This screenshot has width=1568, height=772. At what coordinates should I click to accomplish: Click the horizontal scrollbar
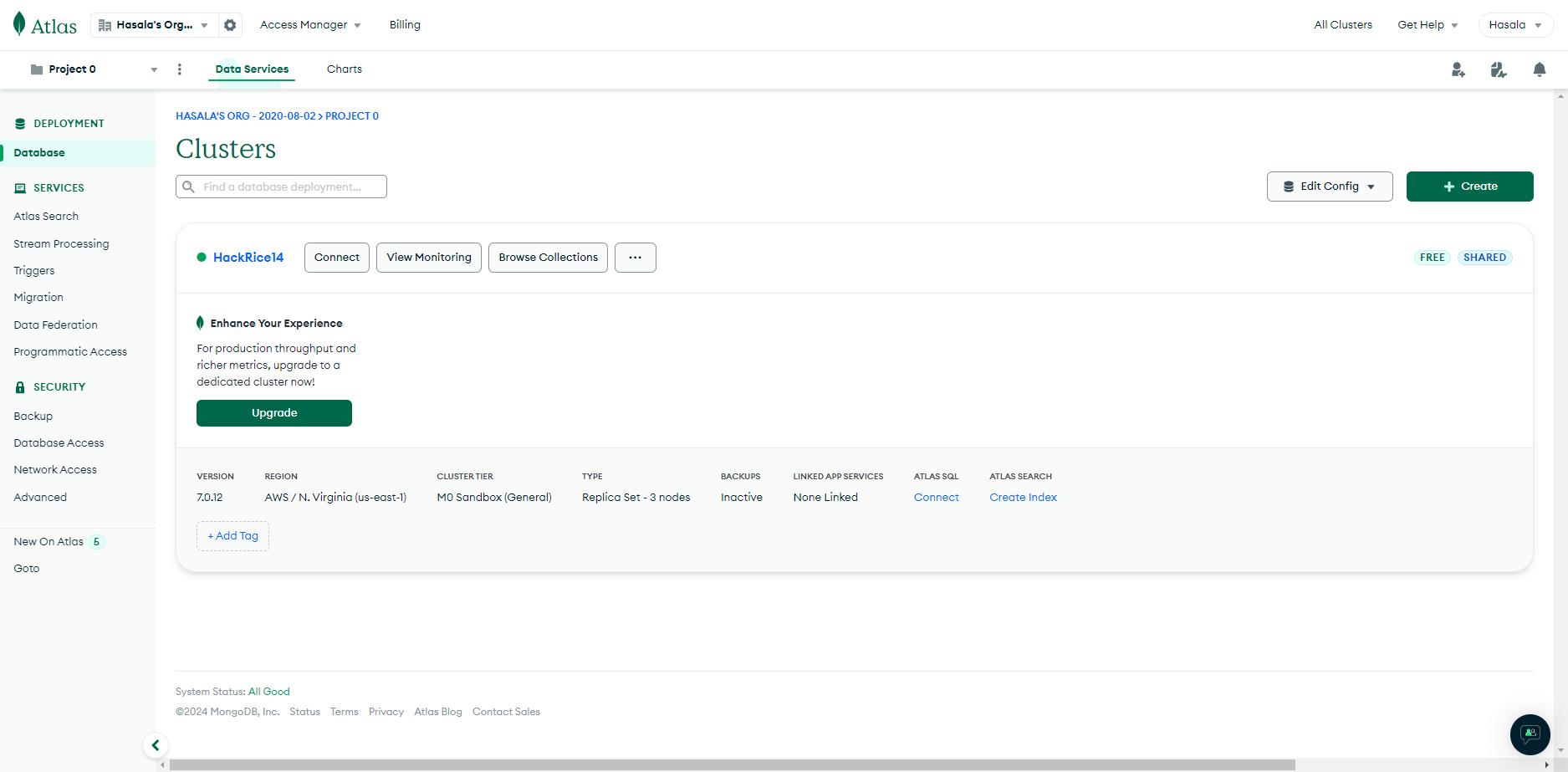coord(732,765)
